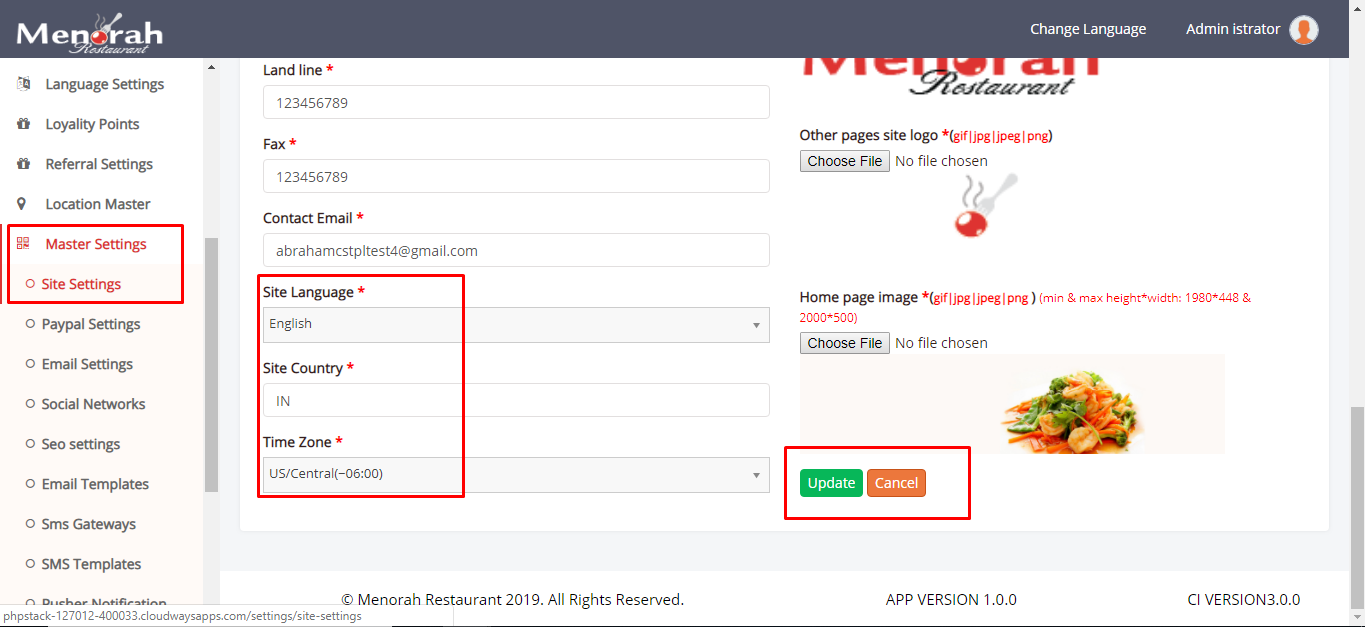Open Paypal Settings in sidebar
Image resolution: width=1365 pixels, height=627 pixels.
pyautogui.click(x=90, y=324)
